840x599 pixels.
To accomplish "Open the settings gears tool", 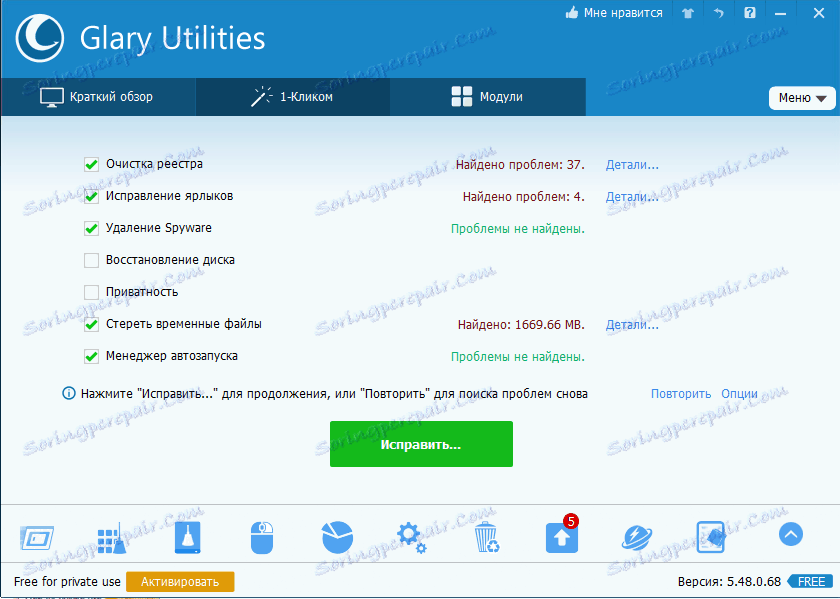I will coord(411,537).
